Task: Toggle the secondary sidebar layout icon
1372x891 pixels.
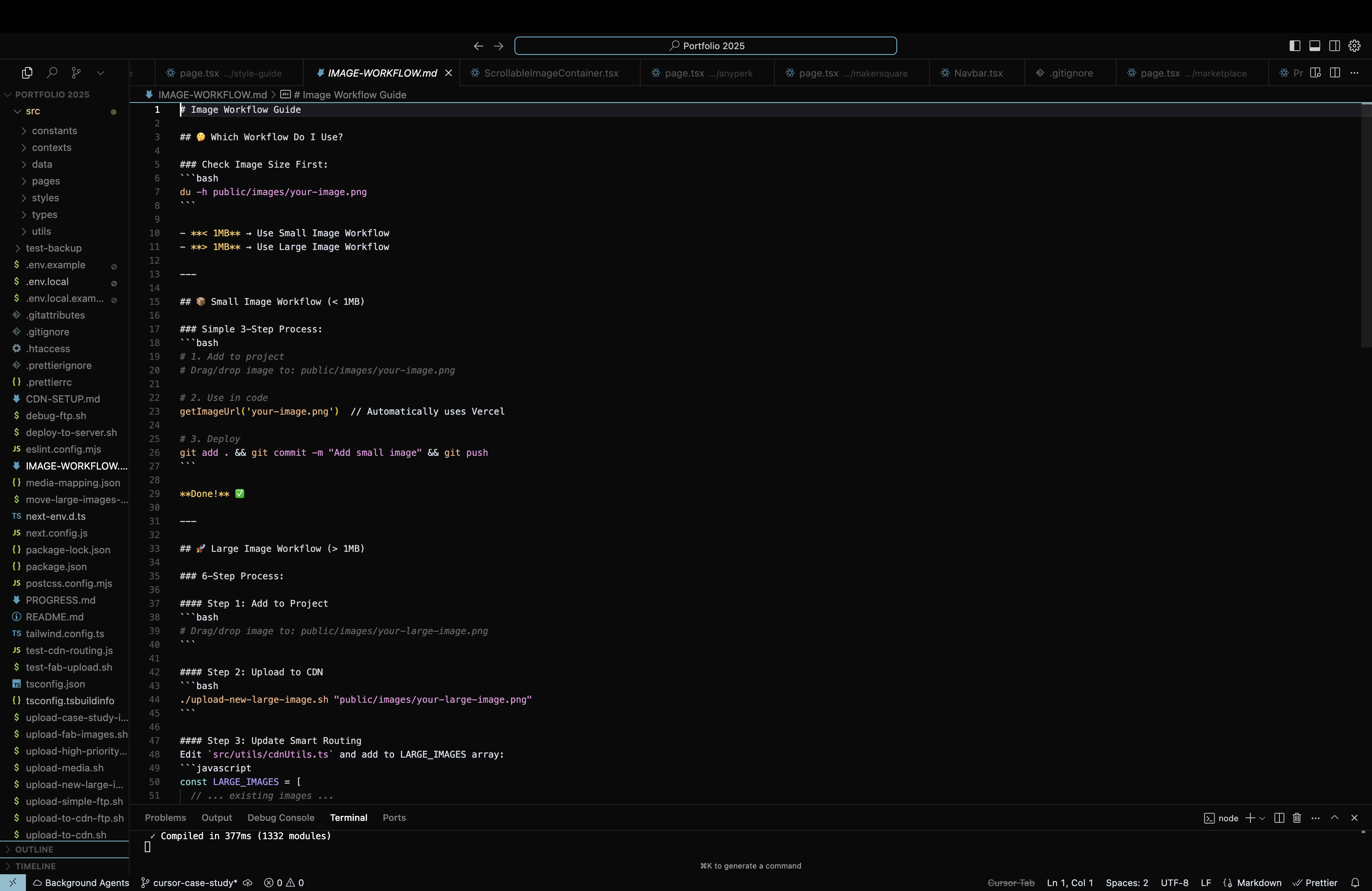Action: pos(1335,46)
